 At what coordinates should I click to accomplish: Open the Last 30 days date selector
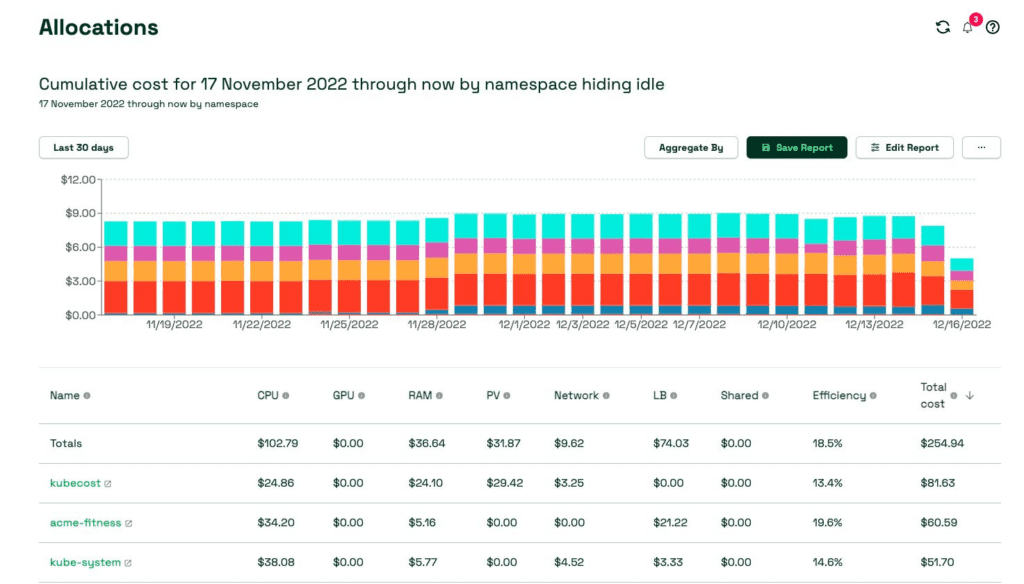(x=84, y=148)
